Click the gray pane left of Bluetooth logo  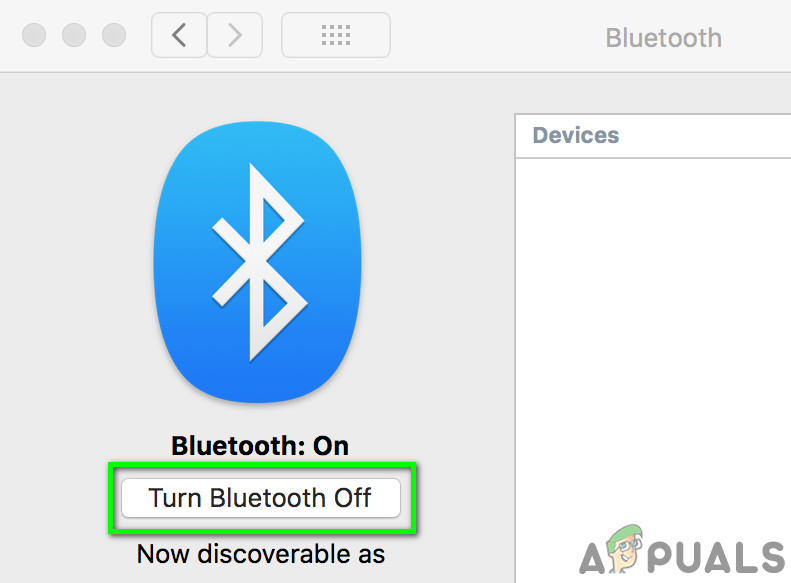[x=76, y=262]
